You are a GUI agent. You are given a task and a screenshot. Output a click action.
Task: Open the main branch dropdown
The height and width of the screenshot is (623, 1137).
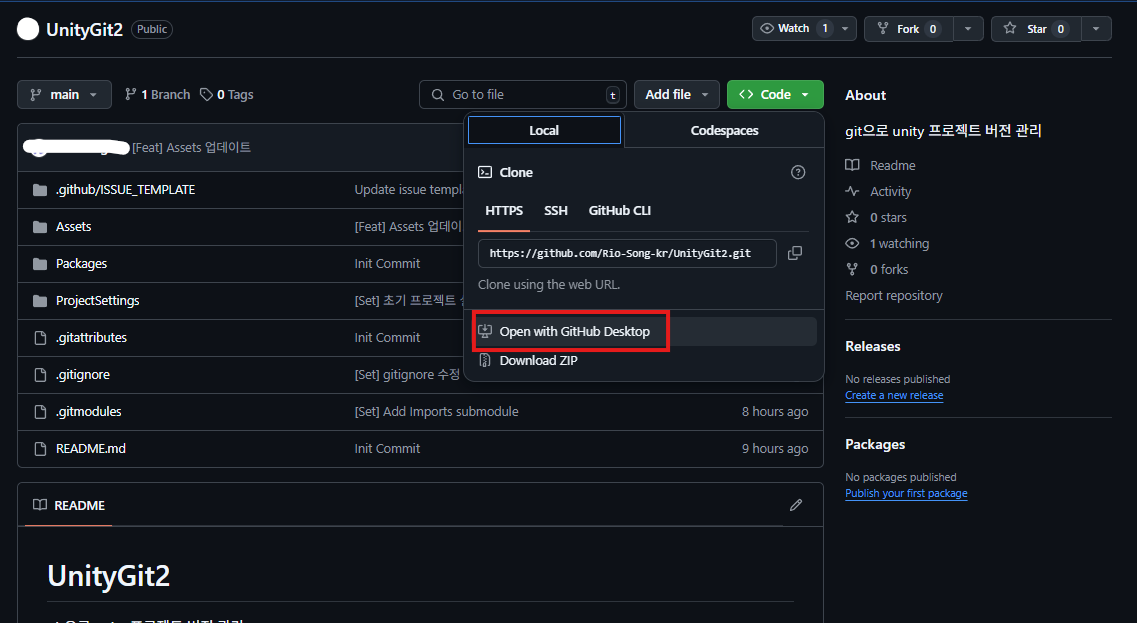tap(65, 94)
